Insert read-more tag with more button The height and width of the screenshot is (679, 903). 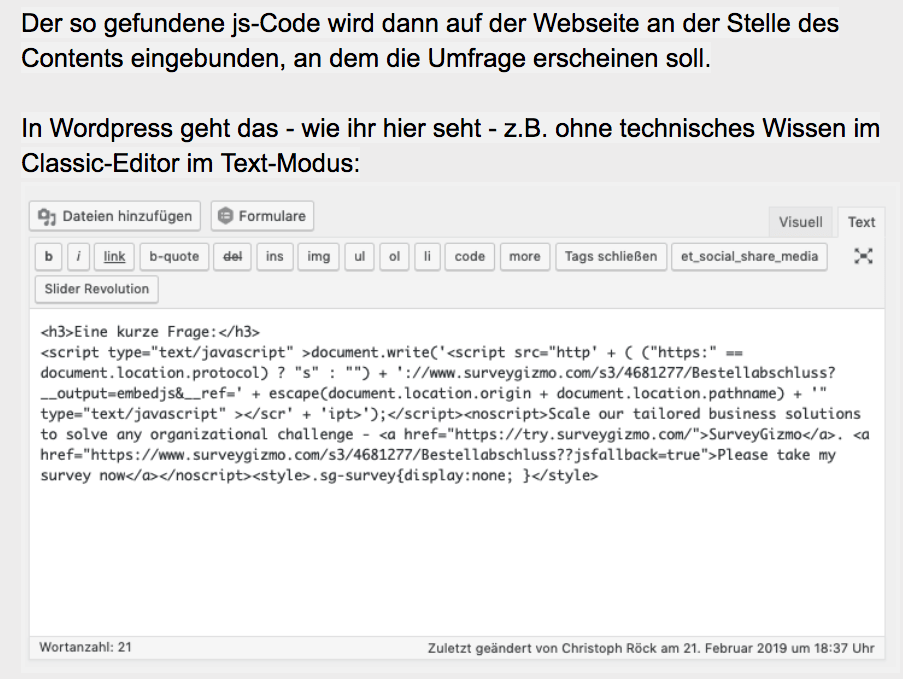(x=524, y=256)
